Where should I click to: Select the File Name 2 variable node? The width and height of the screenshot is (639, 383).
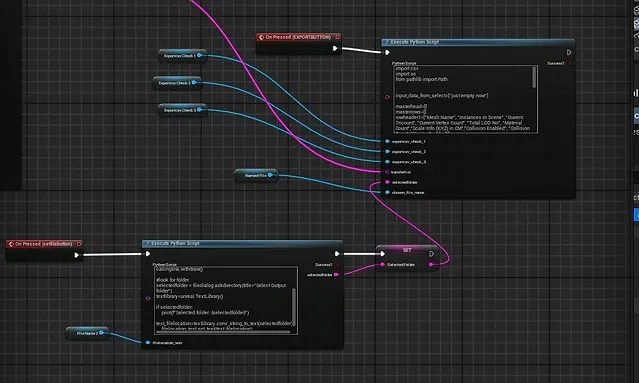(87, 333)
